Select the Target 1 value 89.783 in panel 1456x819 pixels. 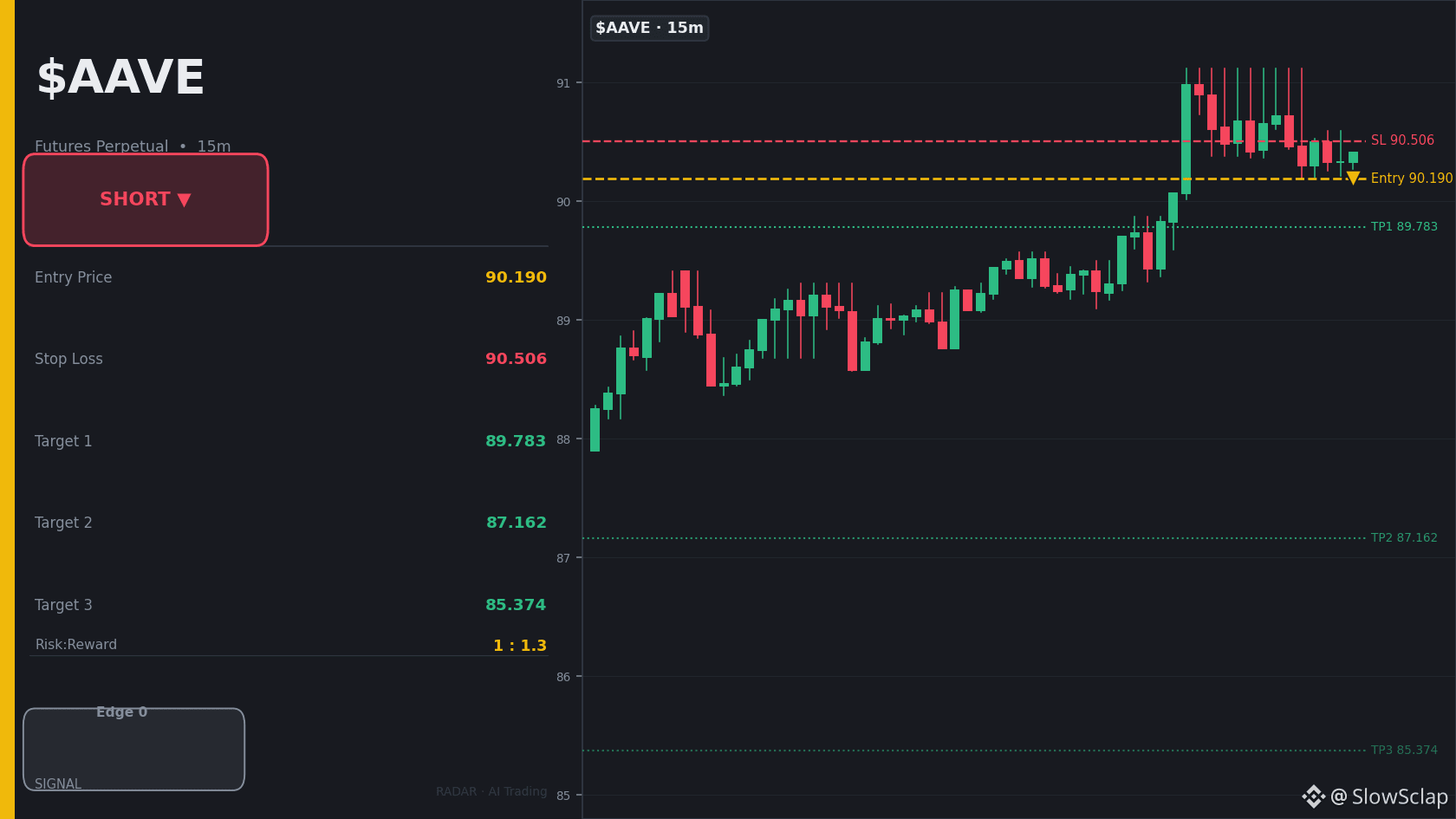pos(516,441)
